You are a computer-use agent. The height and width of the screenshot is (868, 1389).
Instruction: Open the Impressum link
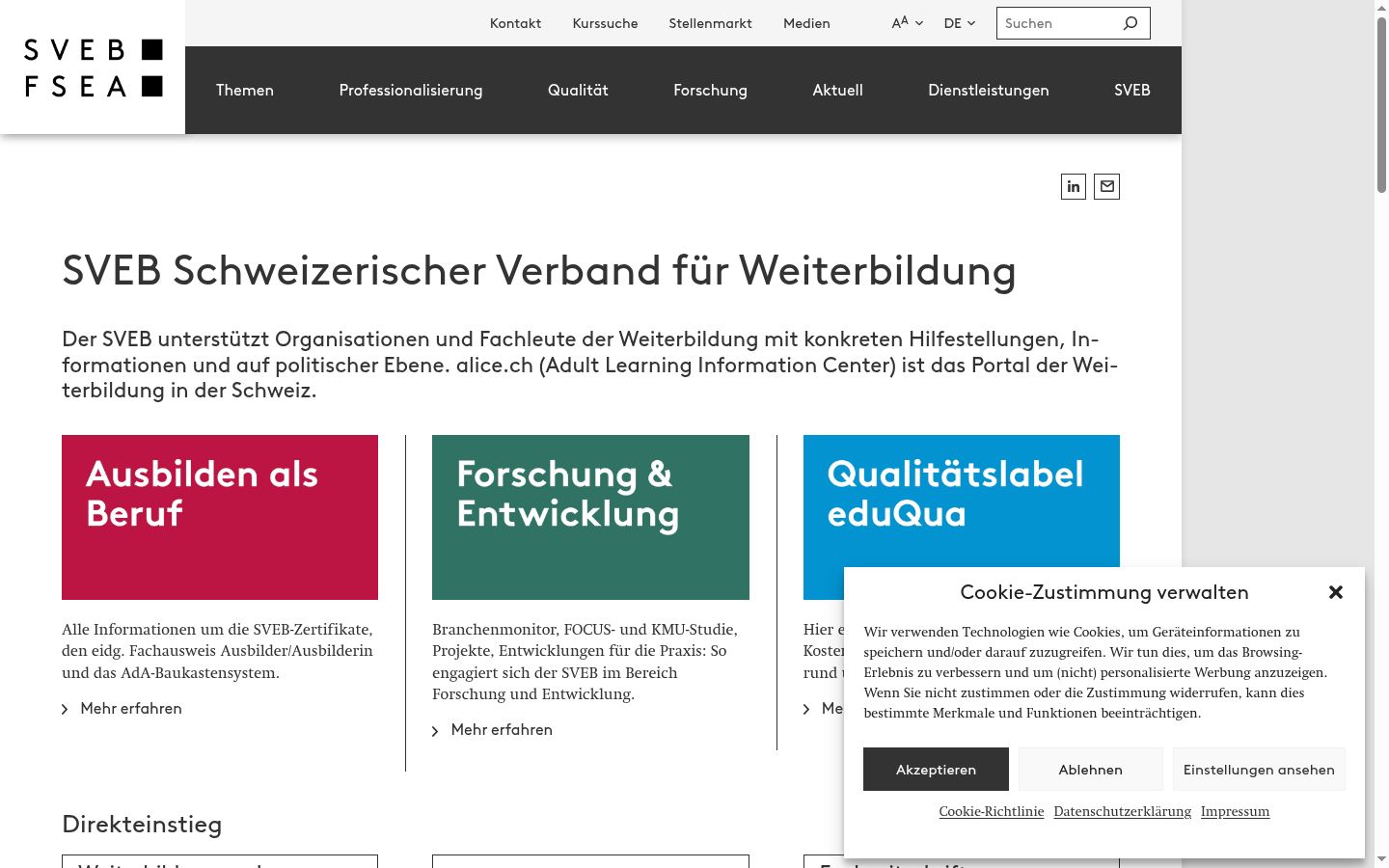point(1235,811)
